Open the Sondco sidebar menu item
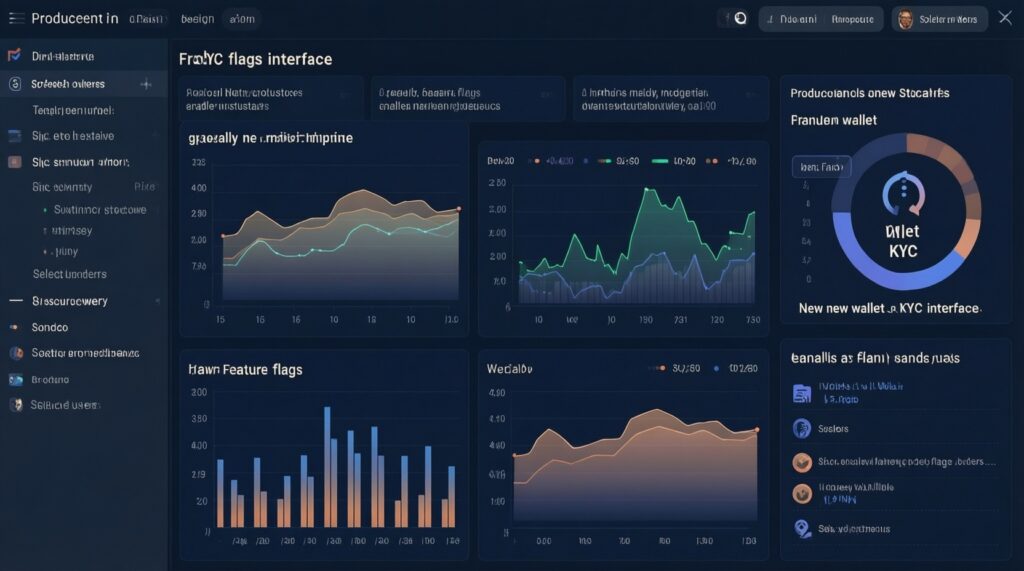 (x=84, y=327)
